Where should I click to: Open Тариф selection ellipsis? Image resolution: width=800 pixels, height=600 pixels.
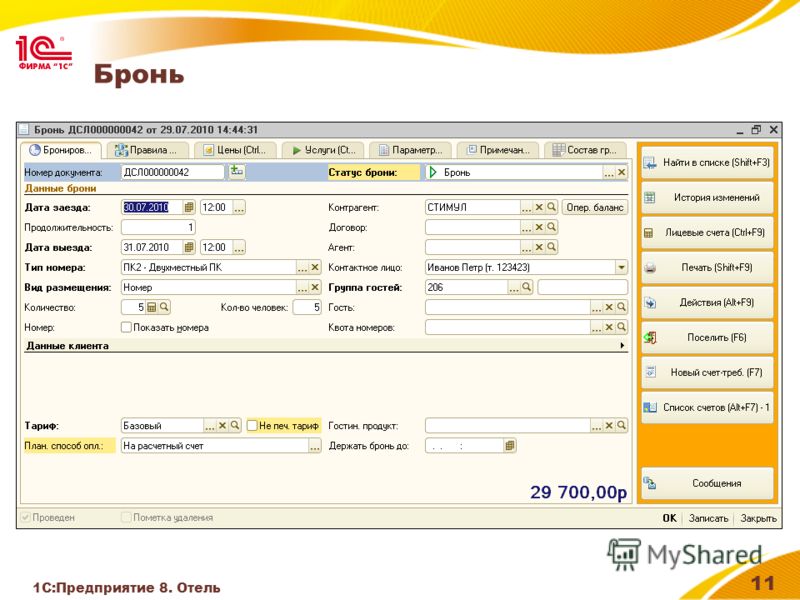pyautogui.click(x=210, y=425)
